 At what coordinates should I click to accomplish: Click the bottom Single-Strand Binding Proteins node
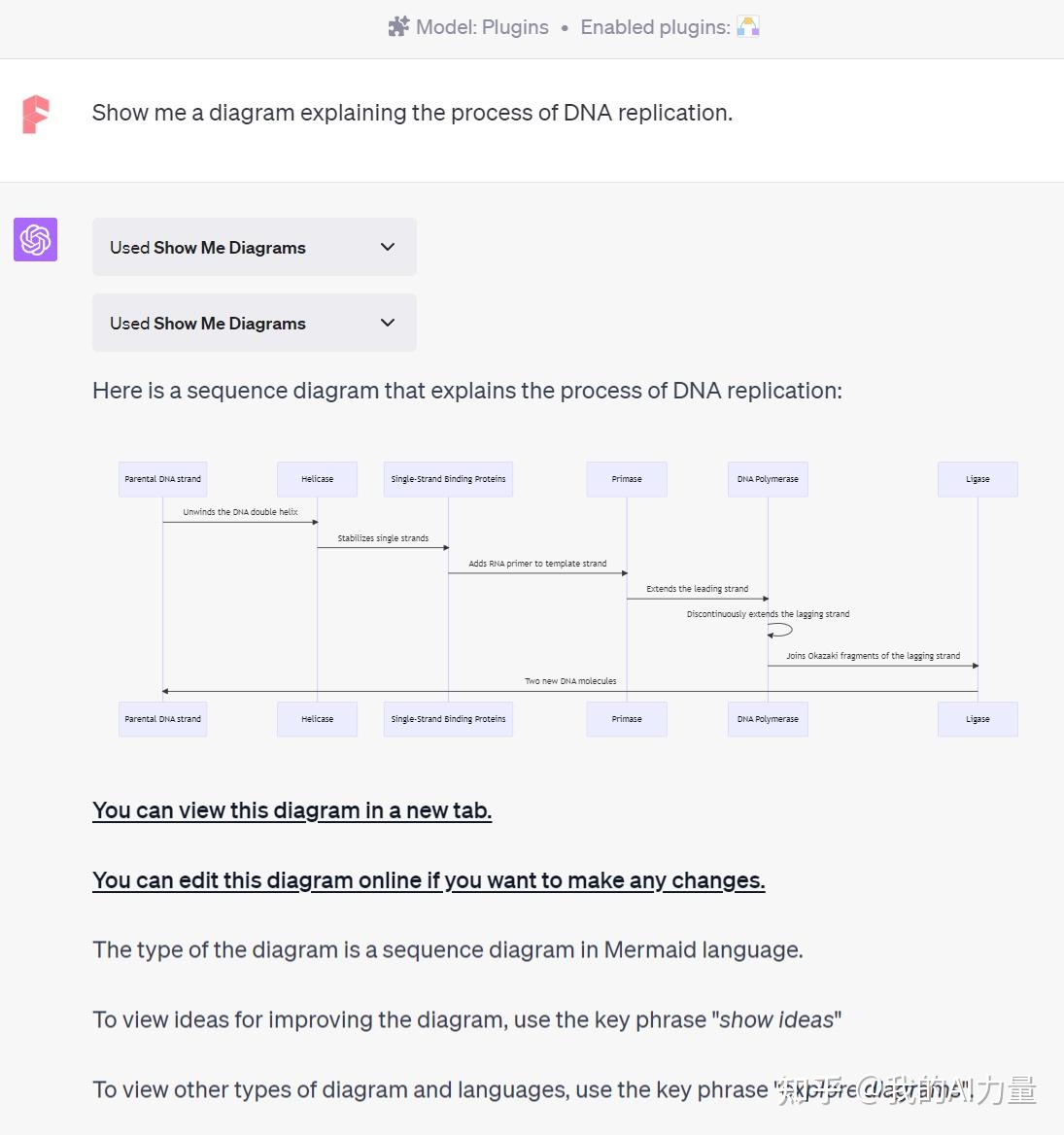pos(448,719)
